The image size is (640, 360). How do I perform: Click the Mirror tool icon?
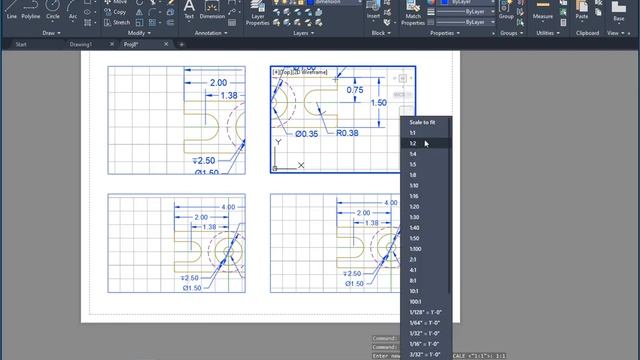tap(139, 12)
